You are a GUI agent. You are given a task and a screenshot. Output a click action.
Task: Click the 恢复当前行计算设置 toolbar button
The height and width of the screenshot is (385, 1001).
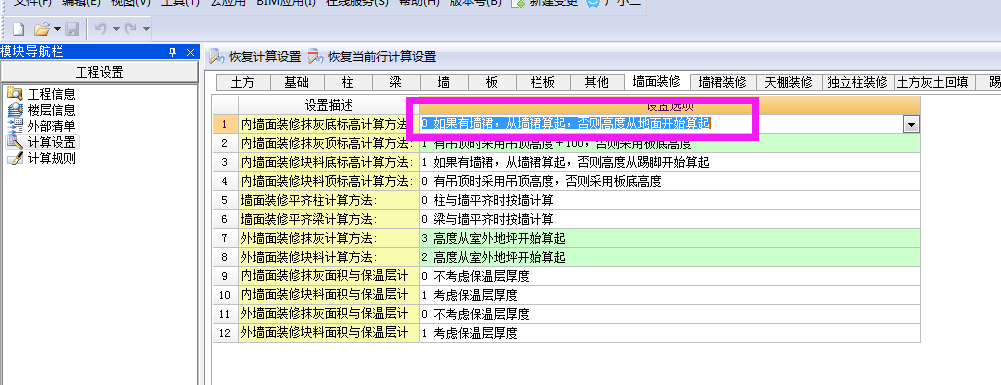(372, 57)
